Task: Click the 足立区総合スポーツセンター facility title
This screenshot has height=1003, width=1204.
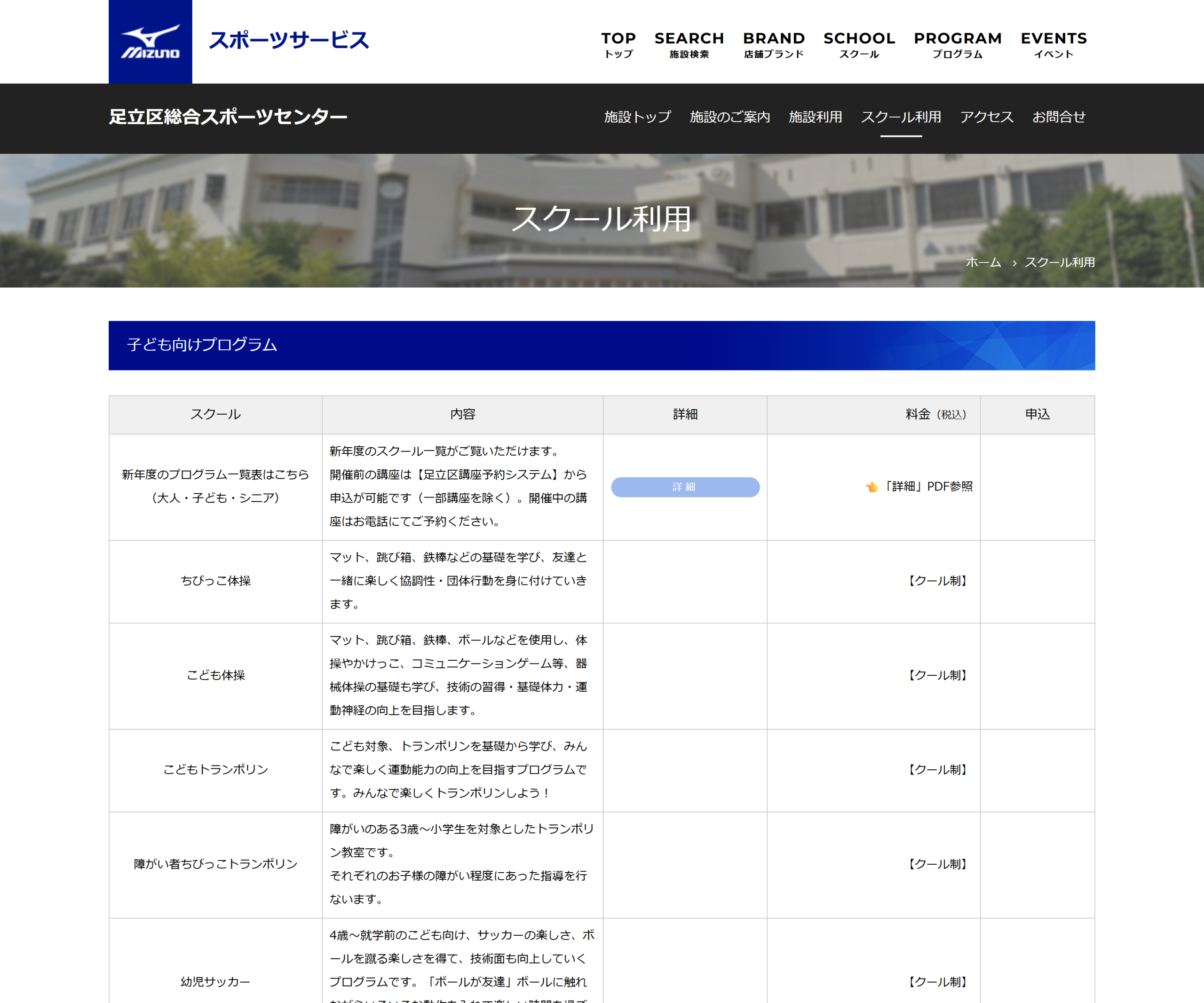Action: point(228,117)
